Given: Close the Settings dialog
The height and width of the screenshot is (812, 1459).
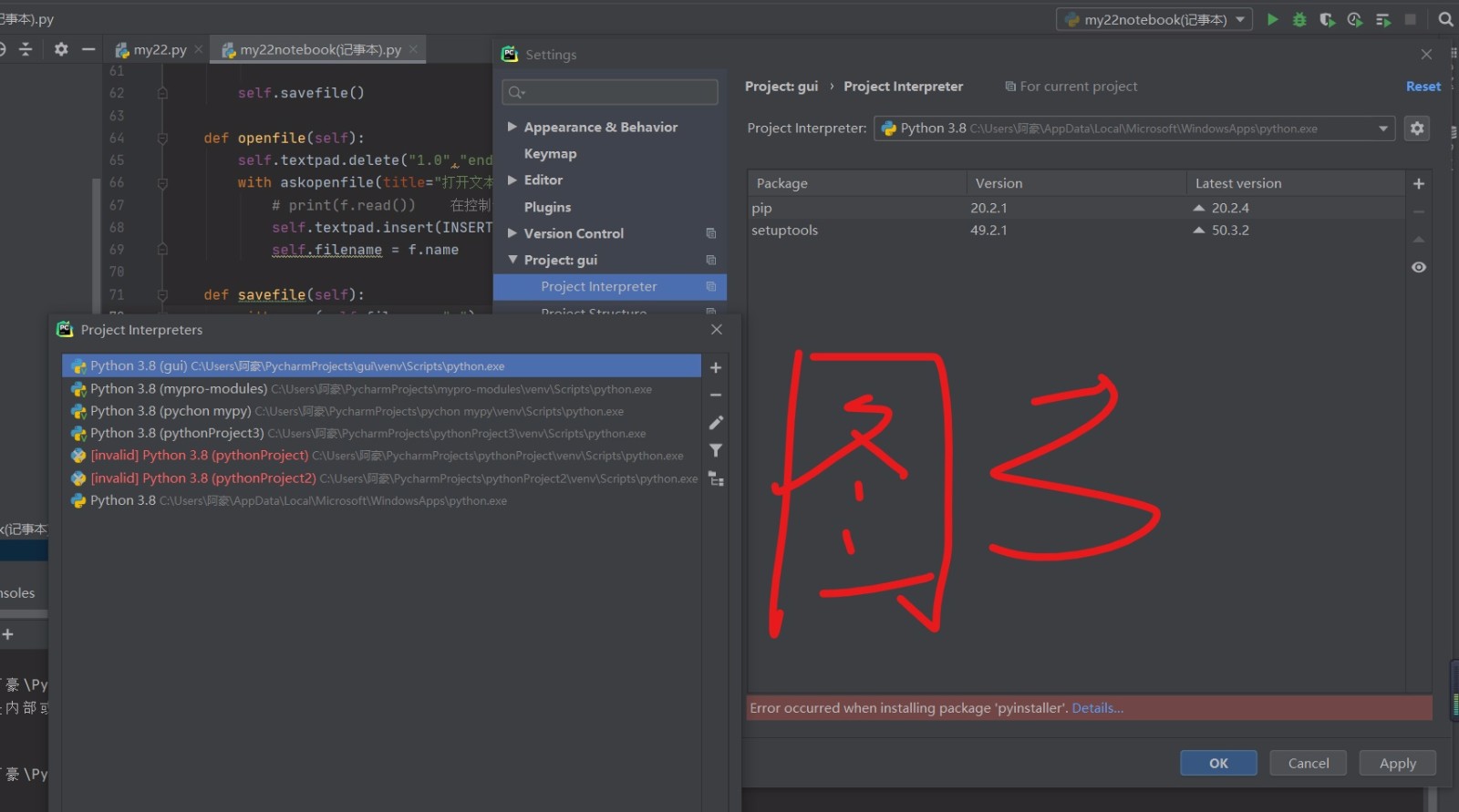Looking at the screenshot, I should [1426, 55].
